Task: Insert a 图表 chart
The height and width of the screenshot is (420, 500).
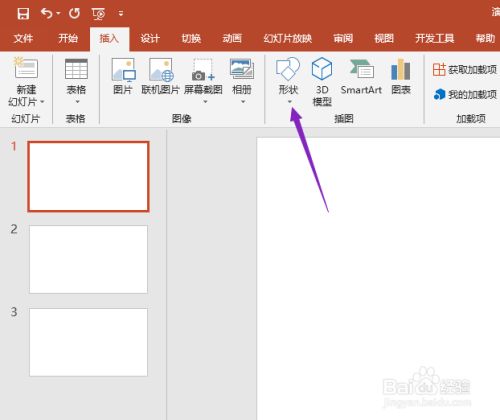Action: pyautogui.click(x=401, y=76)
